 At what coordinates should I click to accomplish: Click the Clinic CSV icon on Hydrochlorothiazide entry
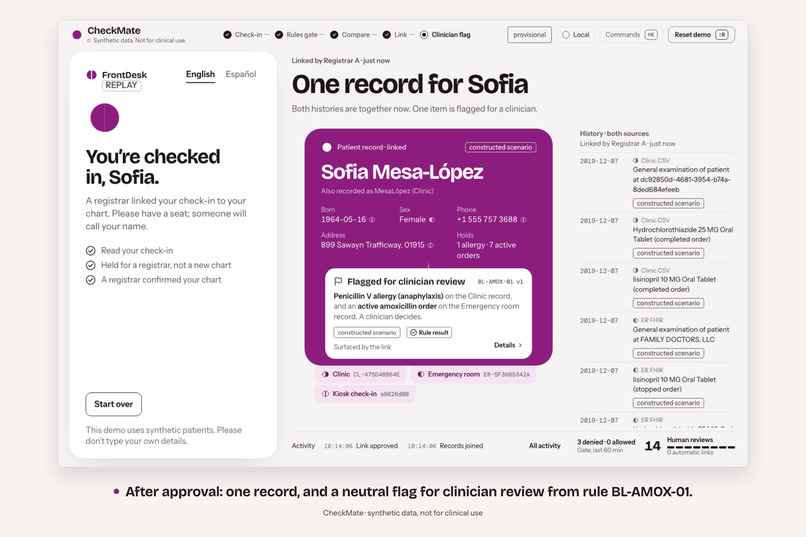[x=636, y=220]
